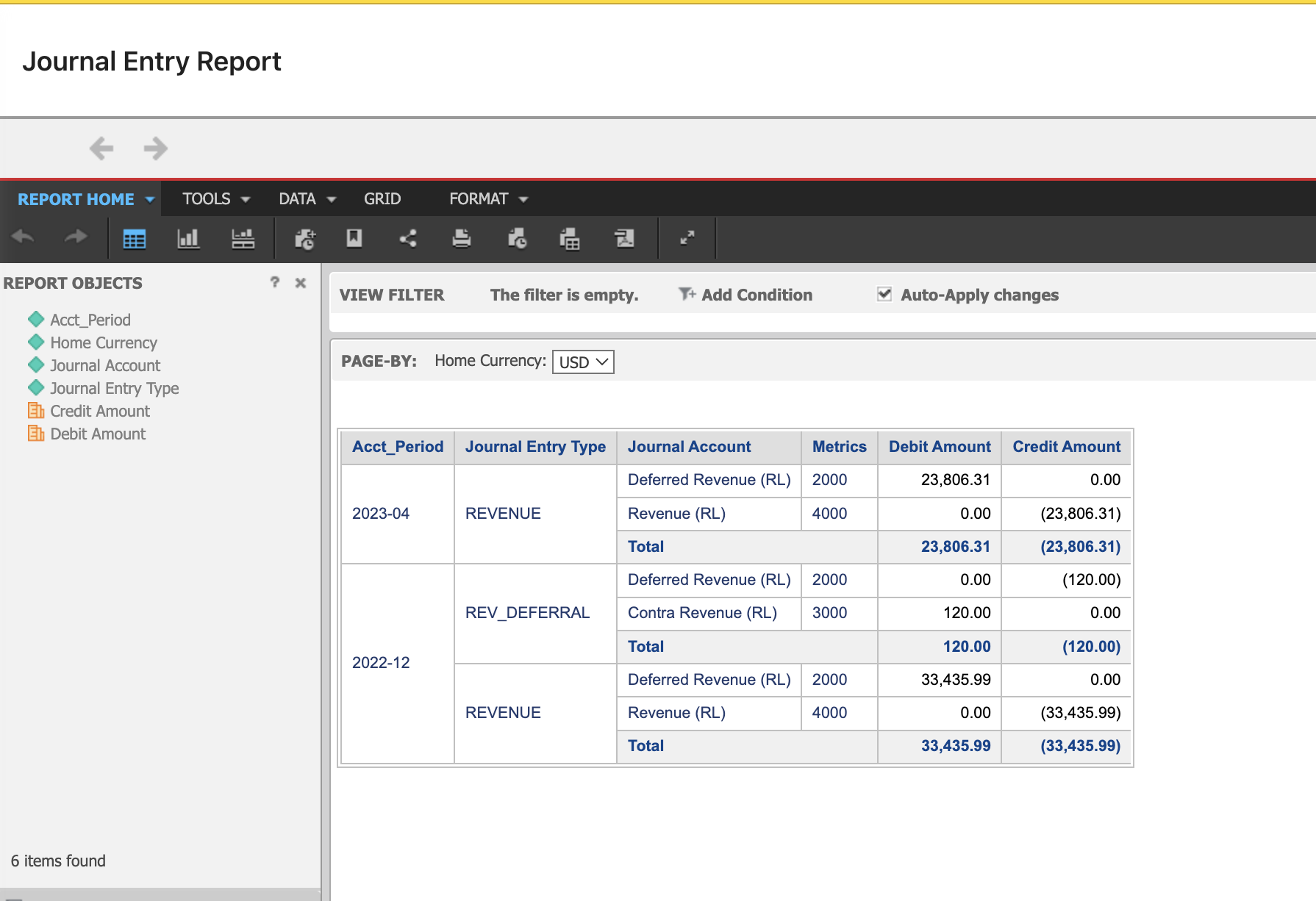Click Debit Amount column header

pos(940,447)
